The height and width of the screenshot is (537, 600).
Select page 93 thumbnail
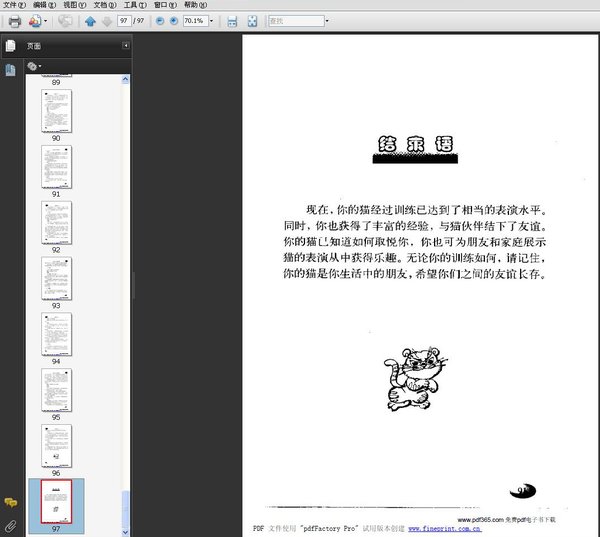56,279
